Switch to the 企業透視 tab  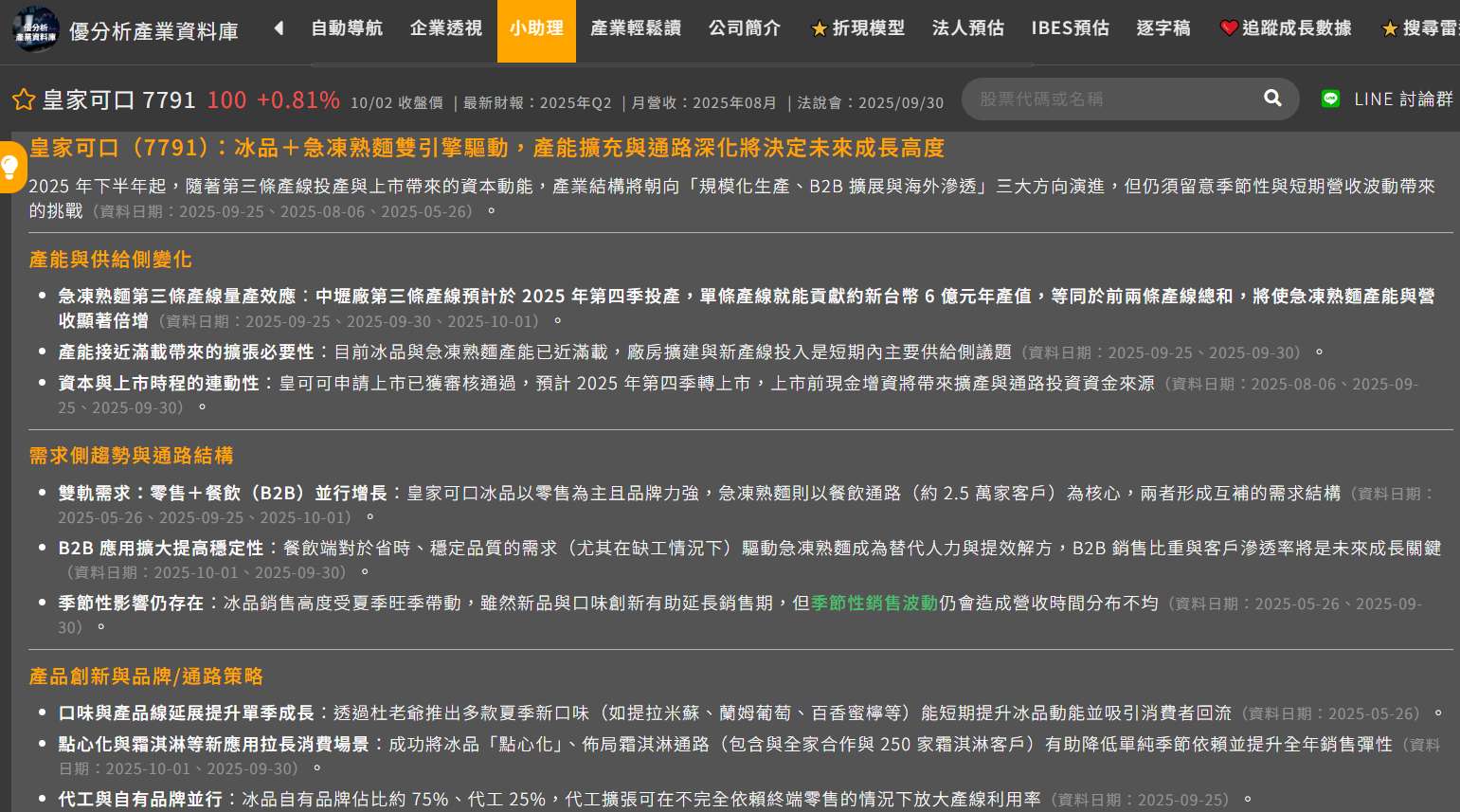point(445,28)
